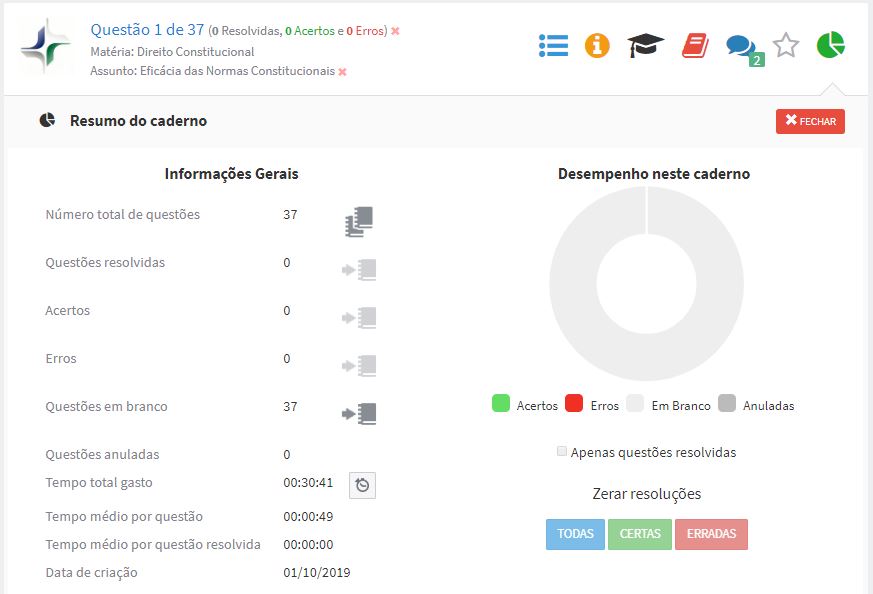
Task: Remove the Resolvidas filter with its red X
Action: (x=394, y=30)
